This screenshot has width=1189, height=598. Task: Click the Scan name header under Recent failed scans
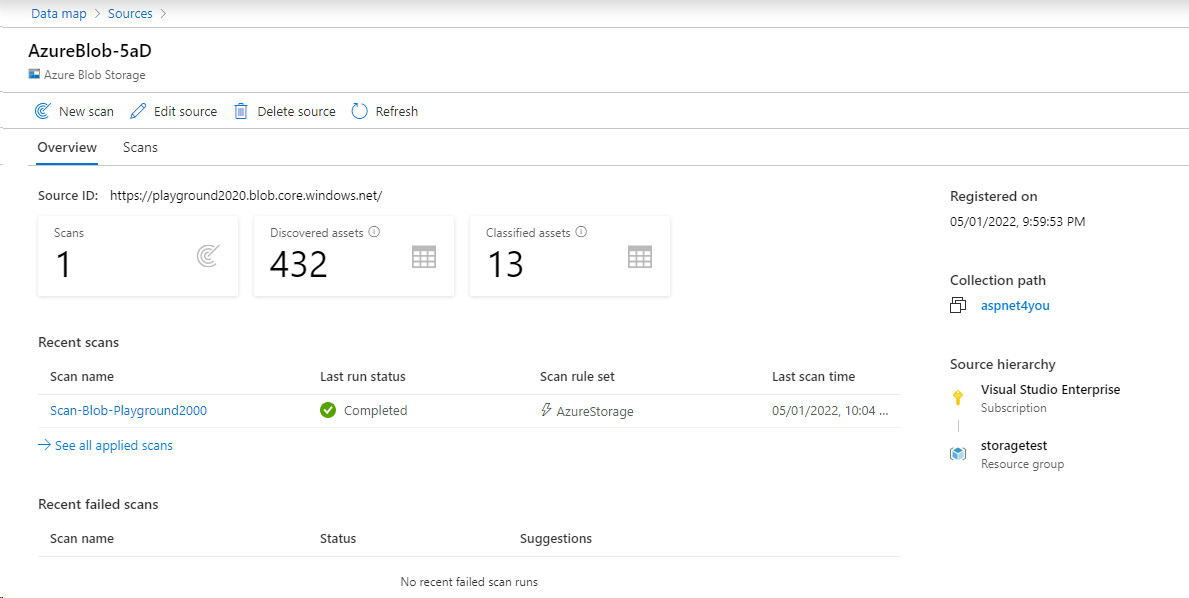click(x=82, y=539)
